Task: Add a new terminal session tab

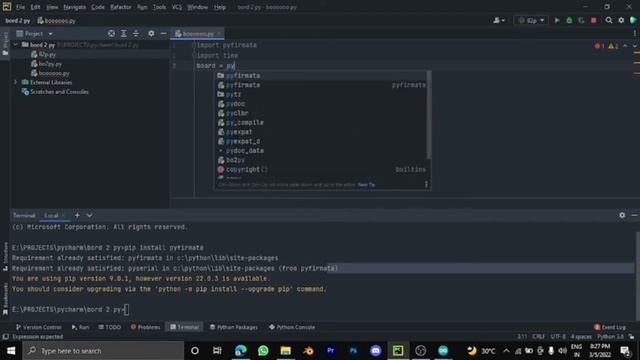Action: pyautogui.click(x=77, y=215)
